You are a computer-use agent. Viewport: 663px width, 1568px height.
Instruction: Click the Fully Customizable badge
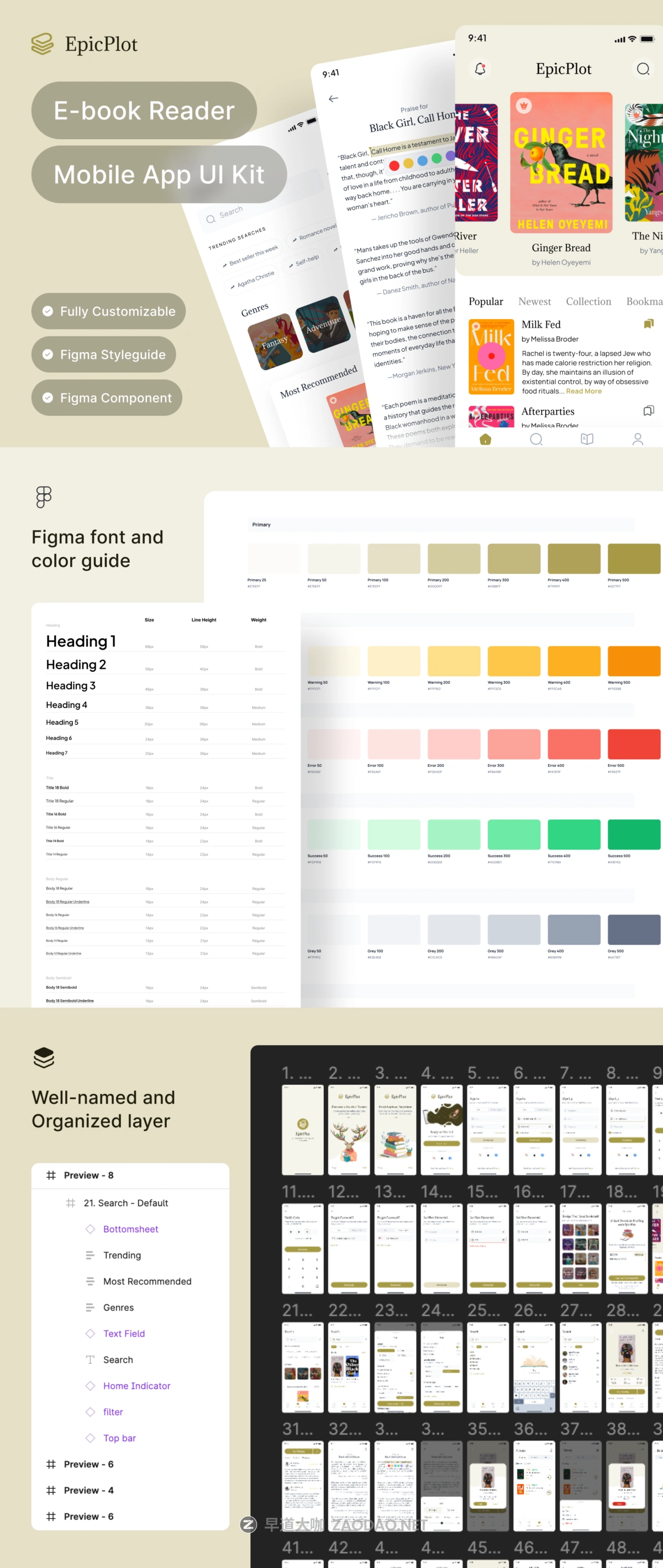point(108,311)
